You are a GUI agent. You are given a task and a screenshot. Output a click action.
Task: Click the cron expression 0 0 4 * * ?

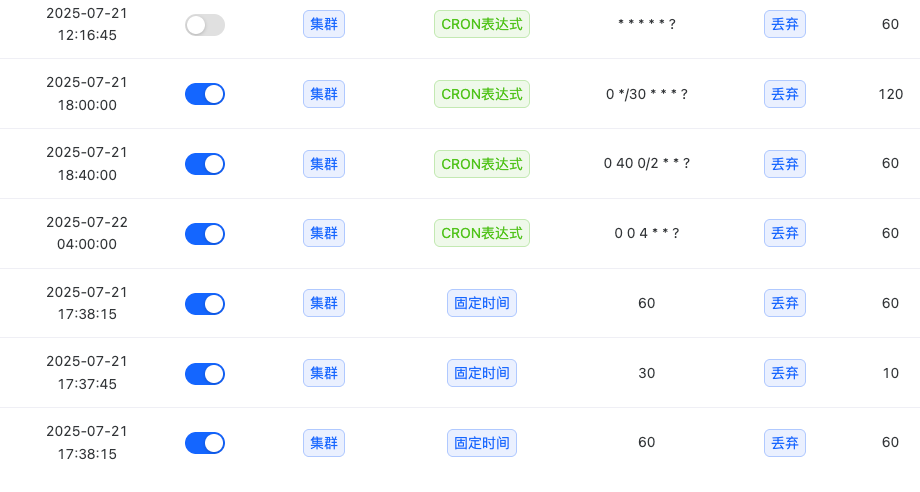647,233
